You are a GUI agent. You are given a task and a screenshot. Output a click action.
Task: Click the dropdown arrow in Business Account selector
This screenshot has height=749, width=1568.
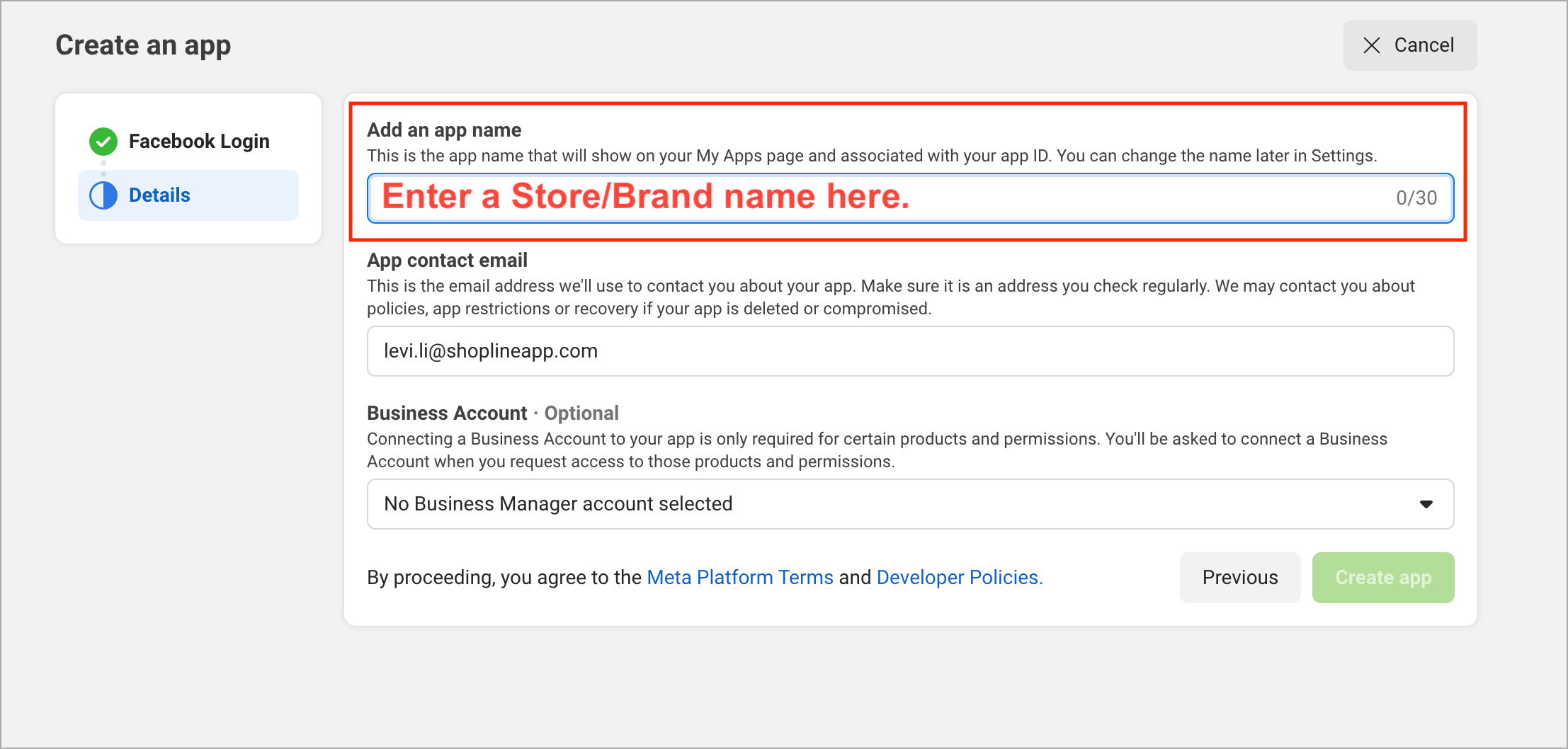pos(1426,504)
